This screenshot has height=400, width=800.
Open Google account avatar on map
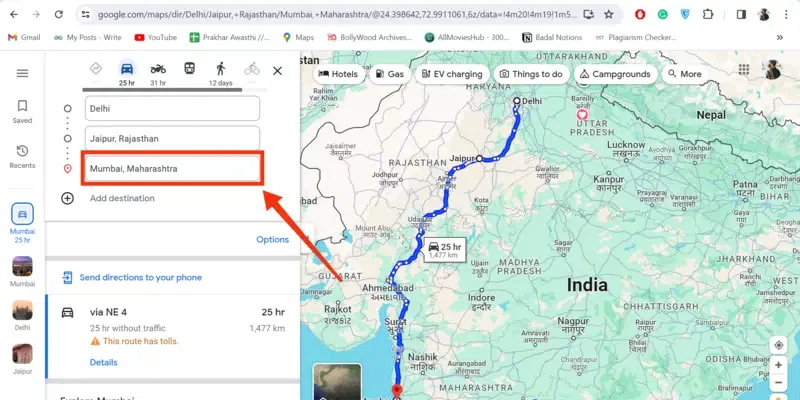click(773, 70)
